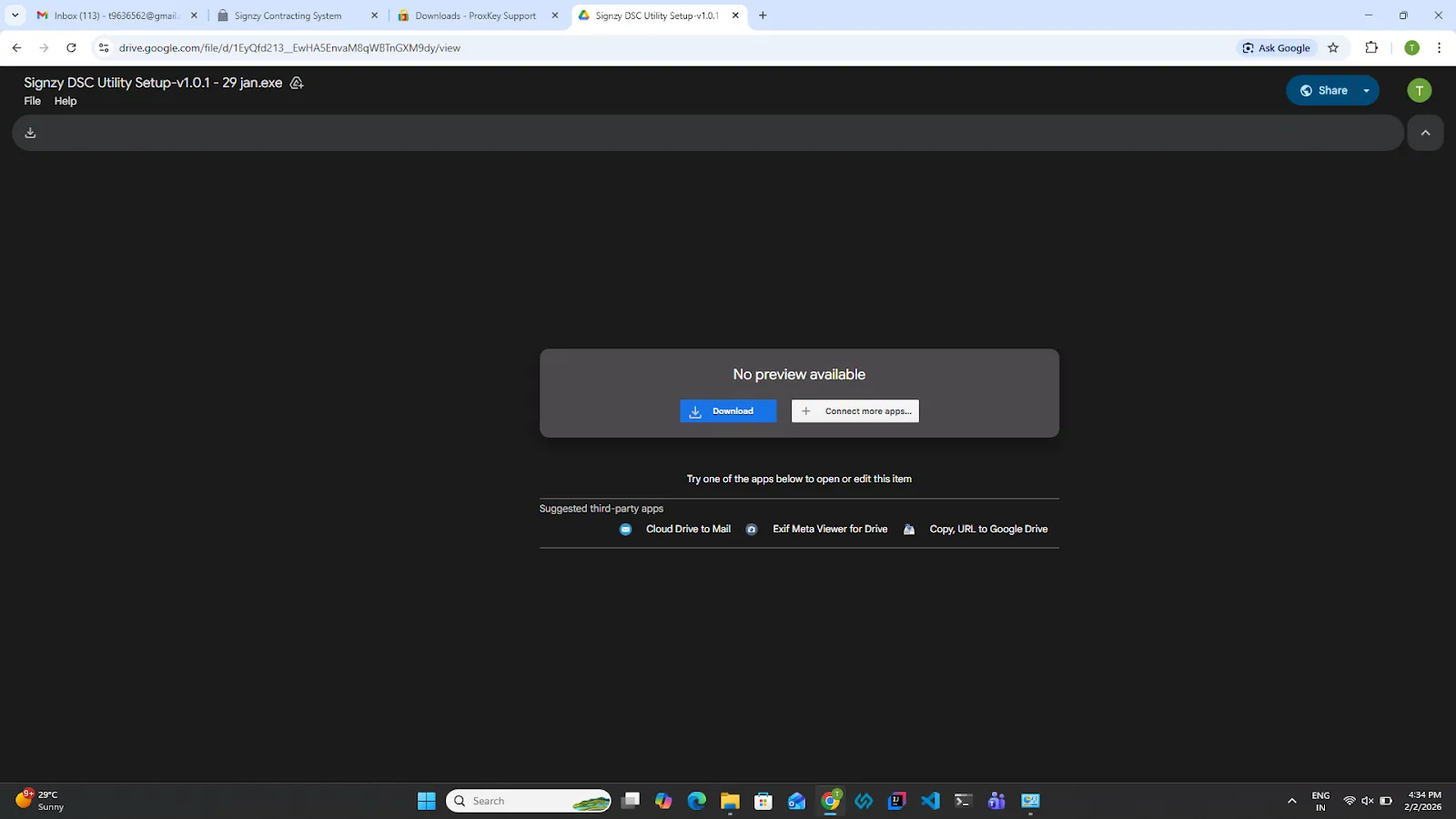1456x819 pixels.
Task: Click the Ask Google button
Action: point(1277,48)
